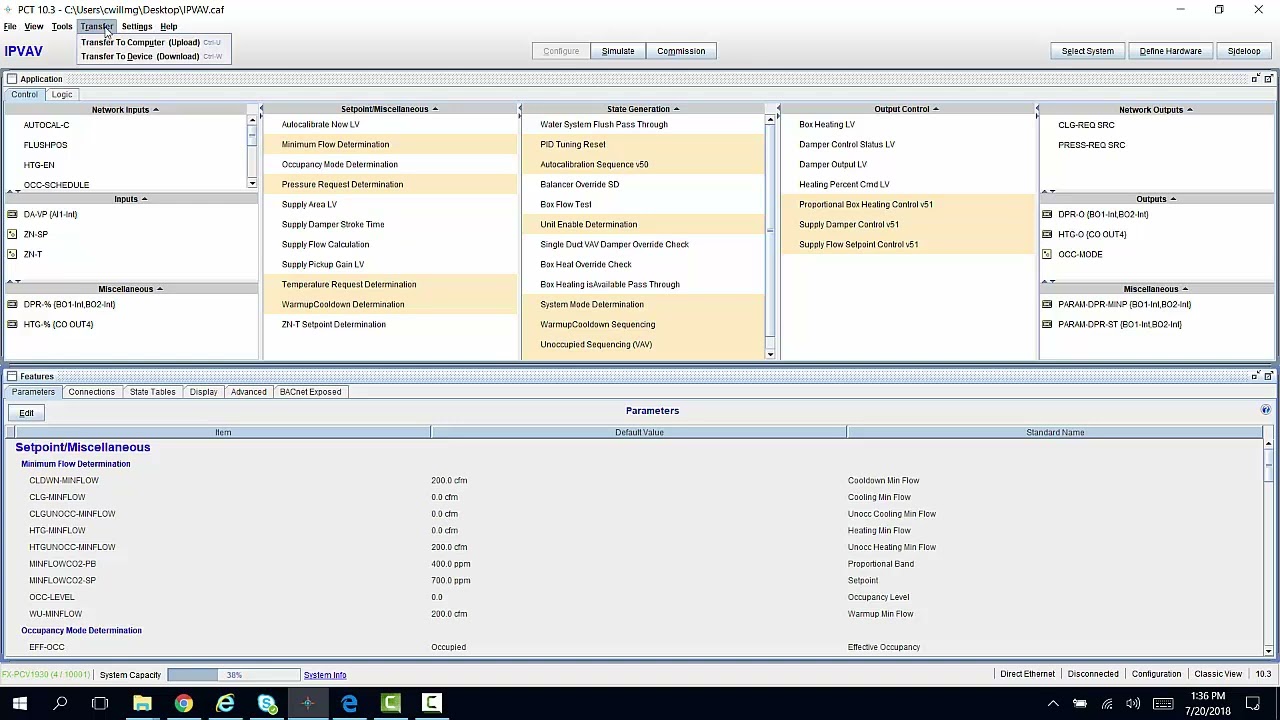Image resolution: width=1280 pixels, height=720 pixels.
Task: Open taskbar search
Action: click(x=60, y=703)
